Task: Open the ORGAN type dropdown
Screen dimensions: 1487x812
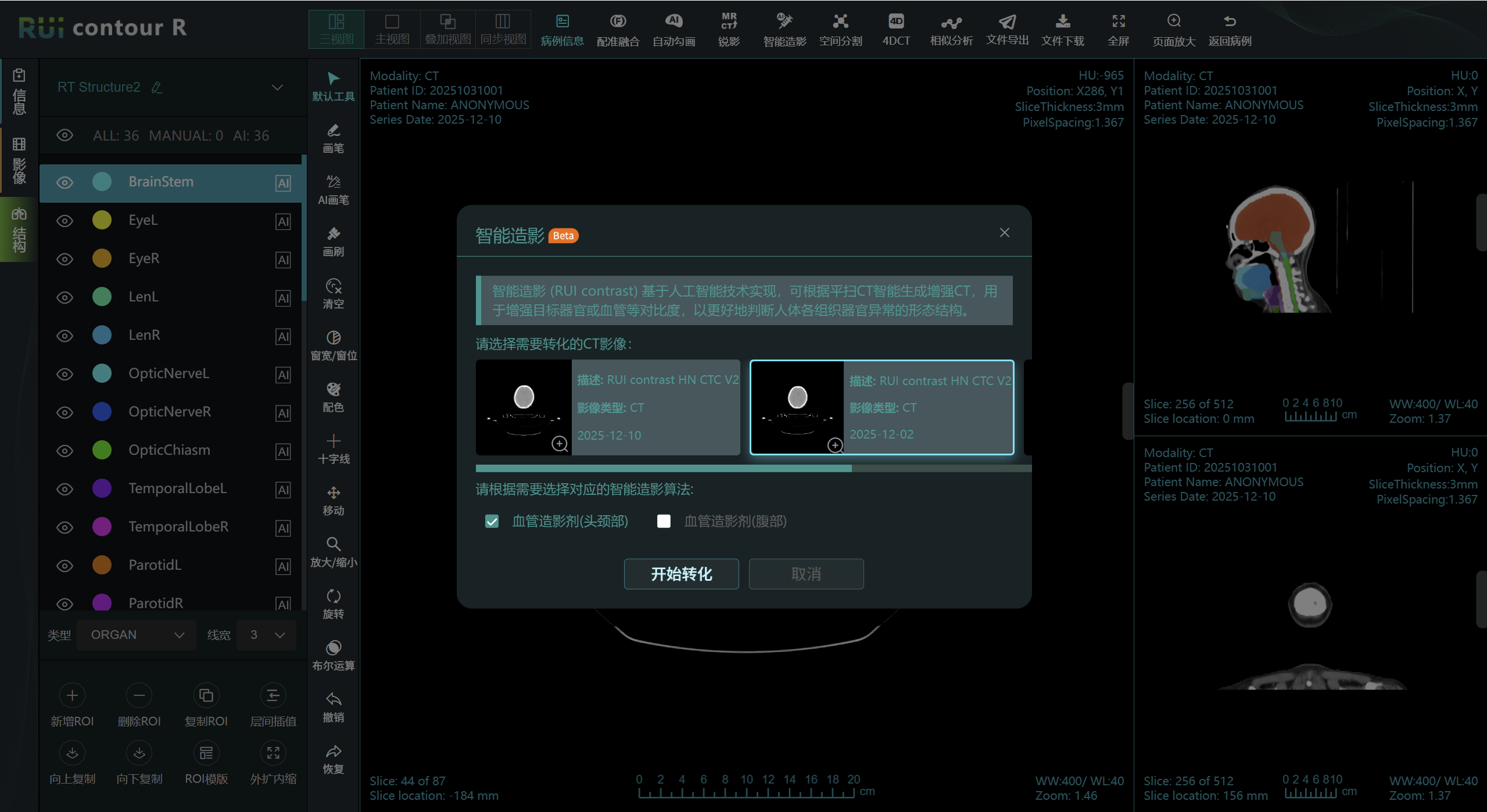Action: click(x=136, y=635)
